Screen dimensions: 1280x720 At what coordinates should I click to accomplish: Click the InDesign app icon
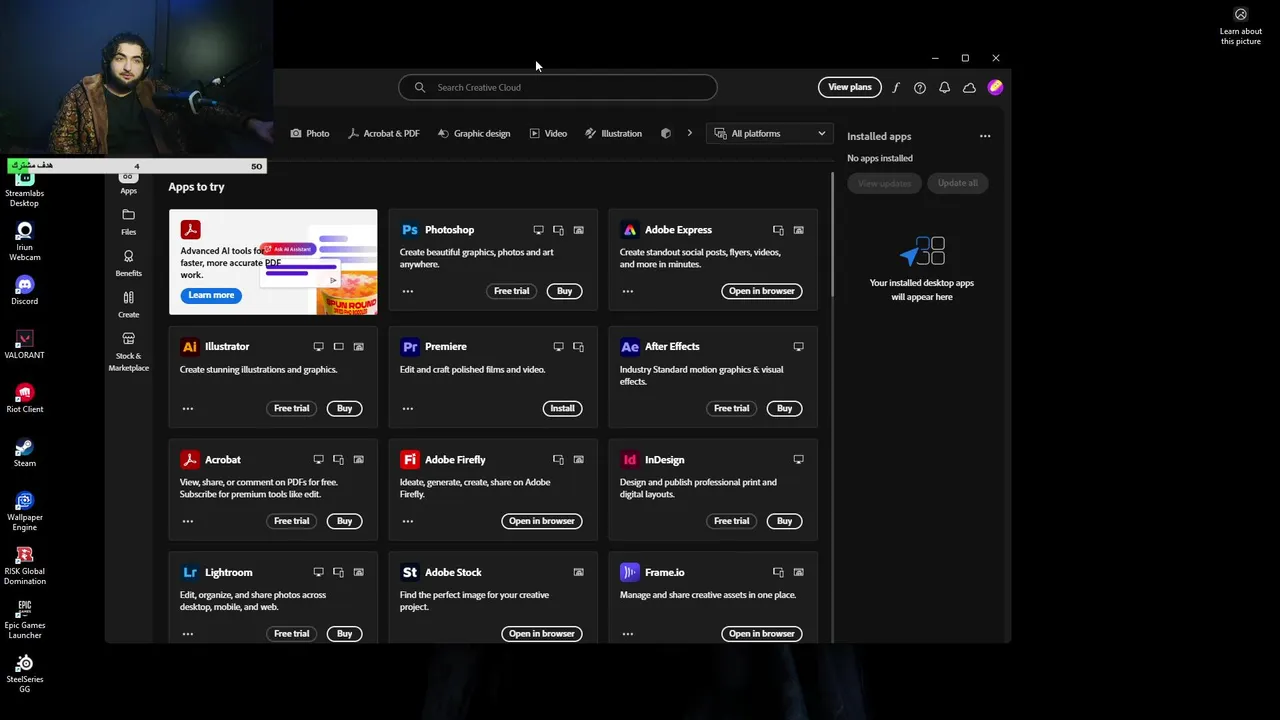click(629, 460)
